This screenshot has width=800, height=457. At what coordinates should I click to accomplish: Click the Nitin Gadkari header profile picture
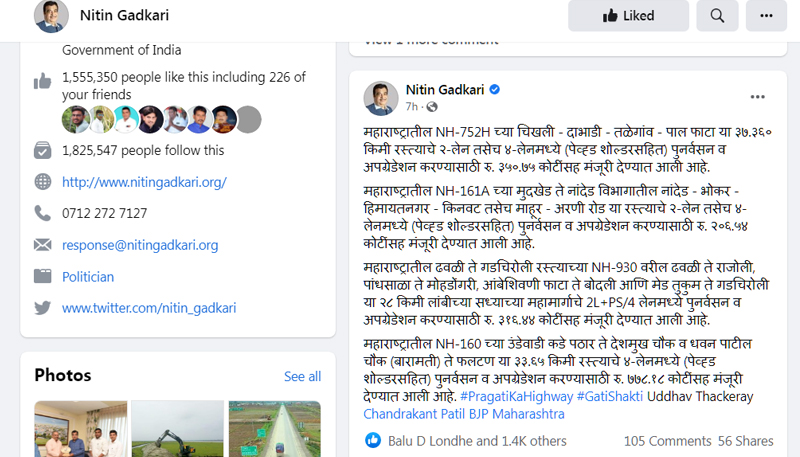51,15
